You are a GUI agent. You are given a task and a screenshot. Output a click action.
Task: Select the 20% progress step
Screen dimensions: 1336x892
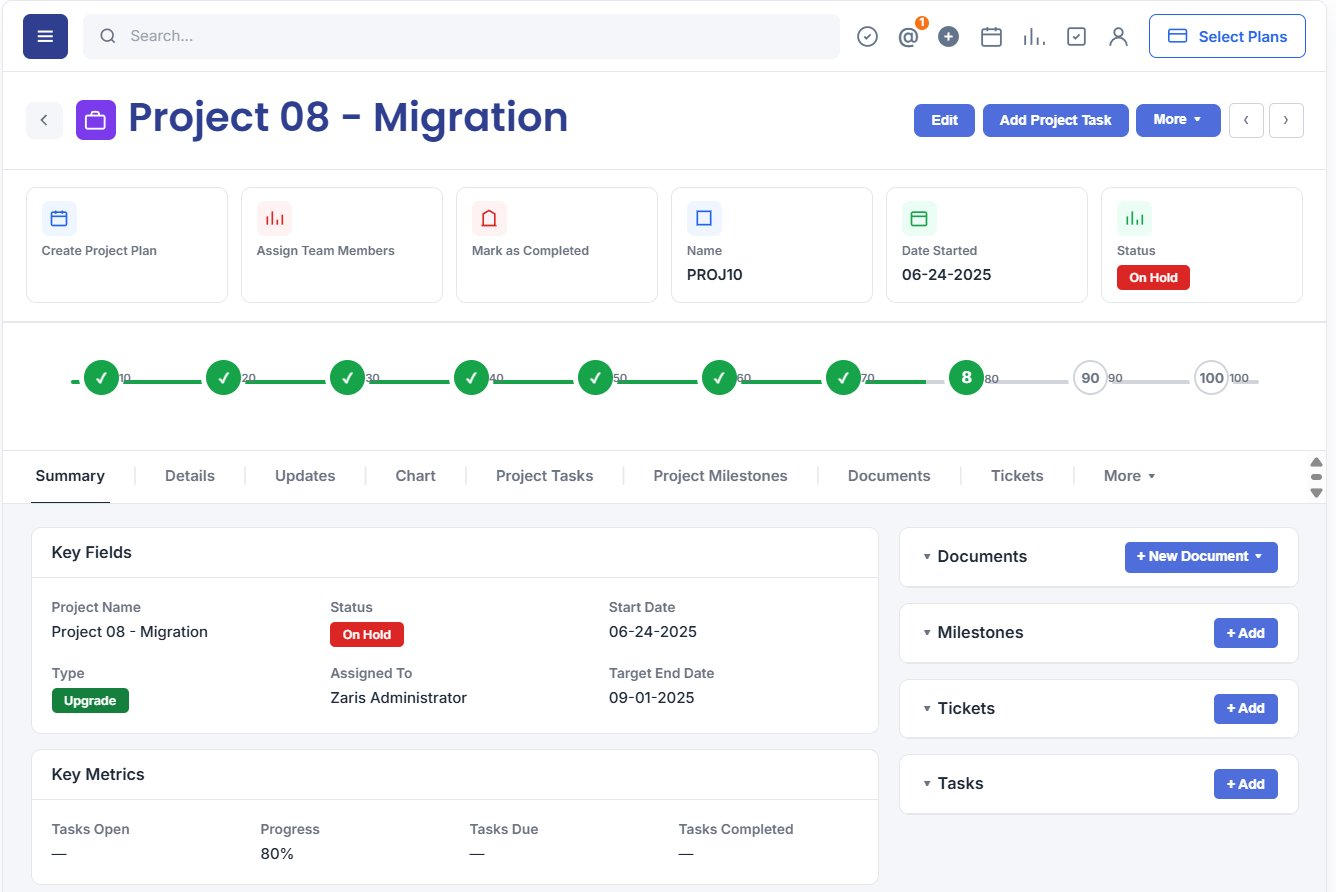[x=223, y=378]
